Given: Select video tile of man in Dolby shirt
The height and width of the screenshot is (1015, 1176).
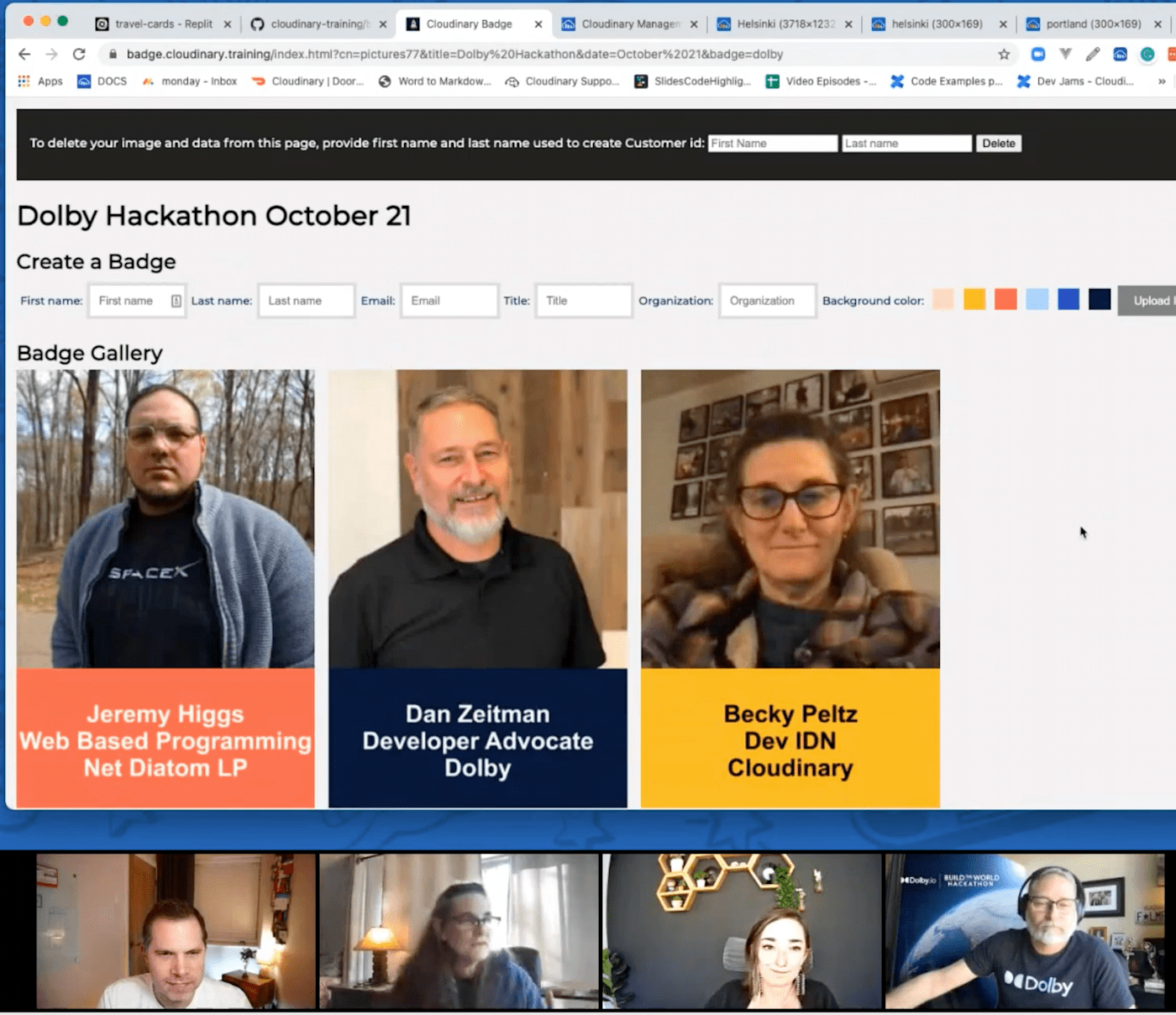Looking at the screenshot, I should pos(1026,931).
